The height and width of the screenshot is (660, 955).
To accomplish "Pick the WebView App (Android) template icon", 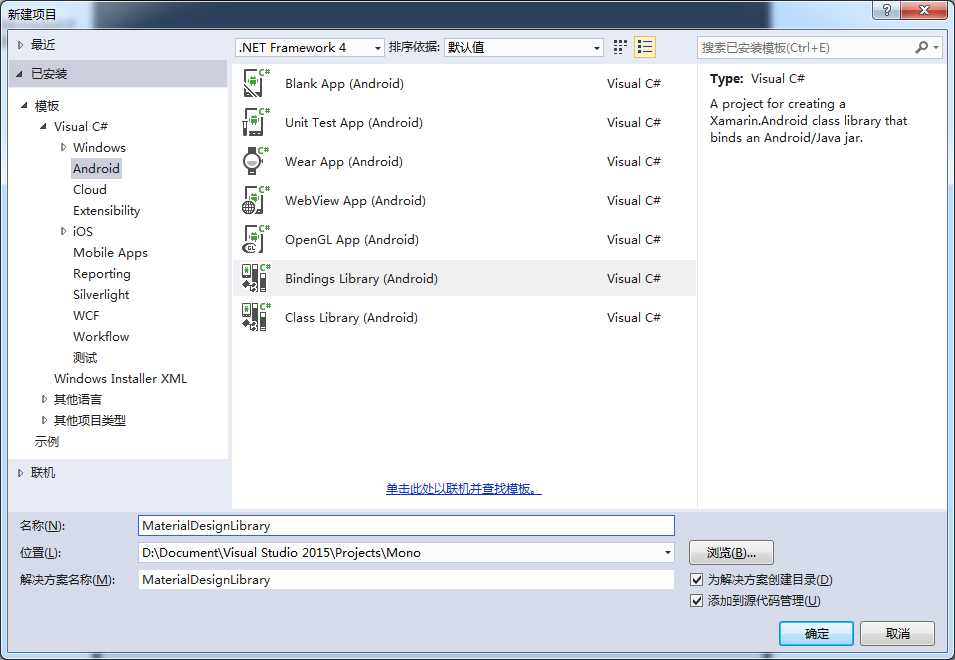I will [x=256, y=200].
